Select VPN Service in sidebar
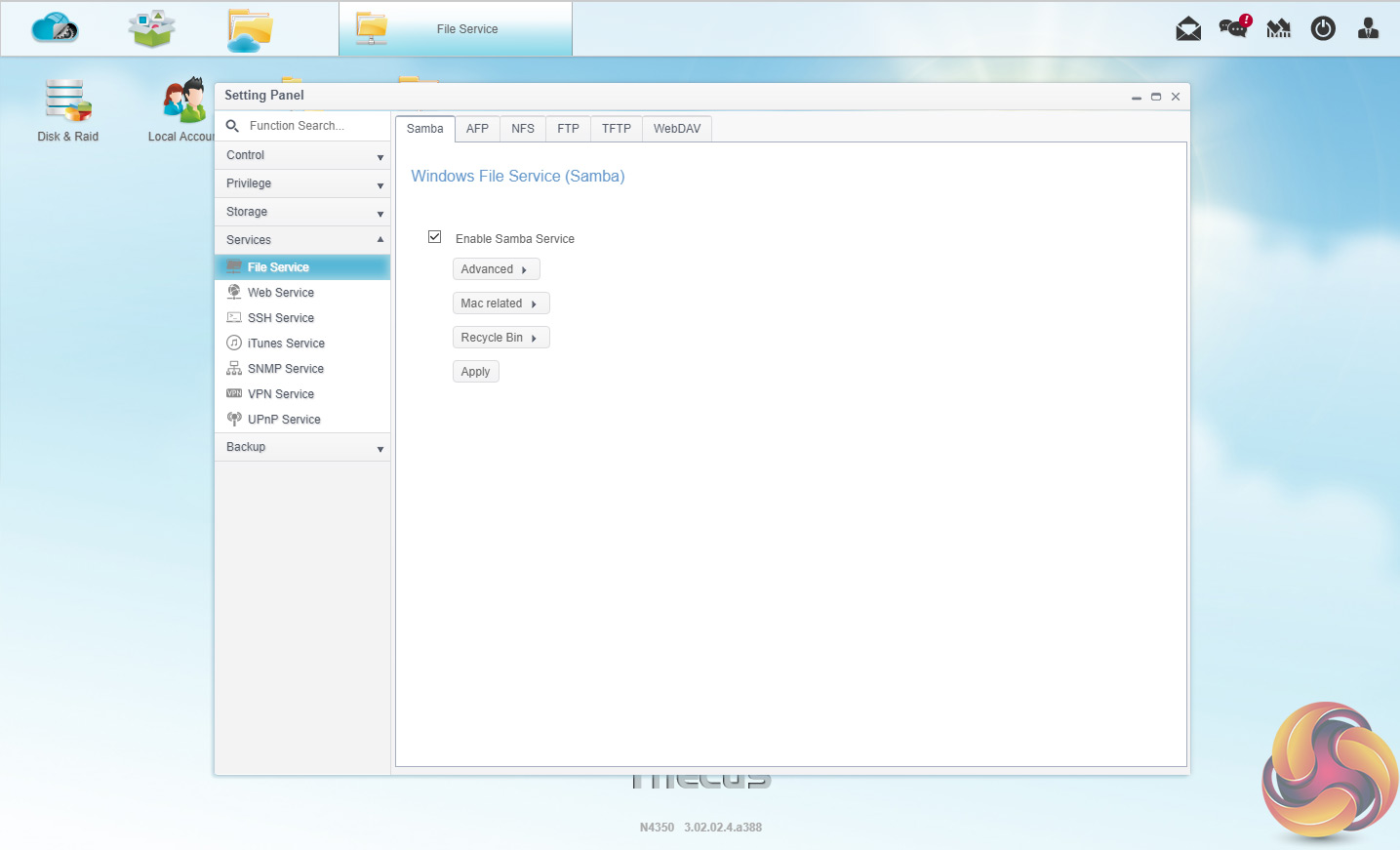The image size is (1400, 850). click(x=302, y=394)
